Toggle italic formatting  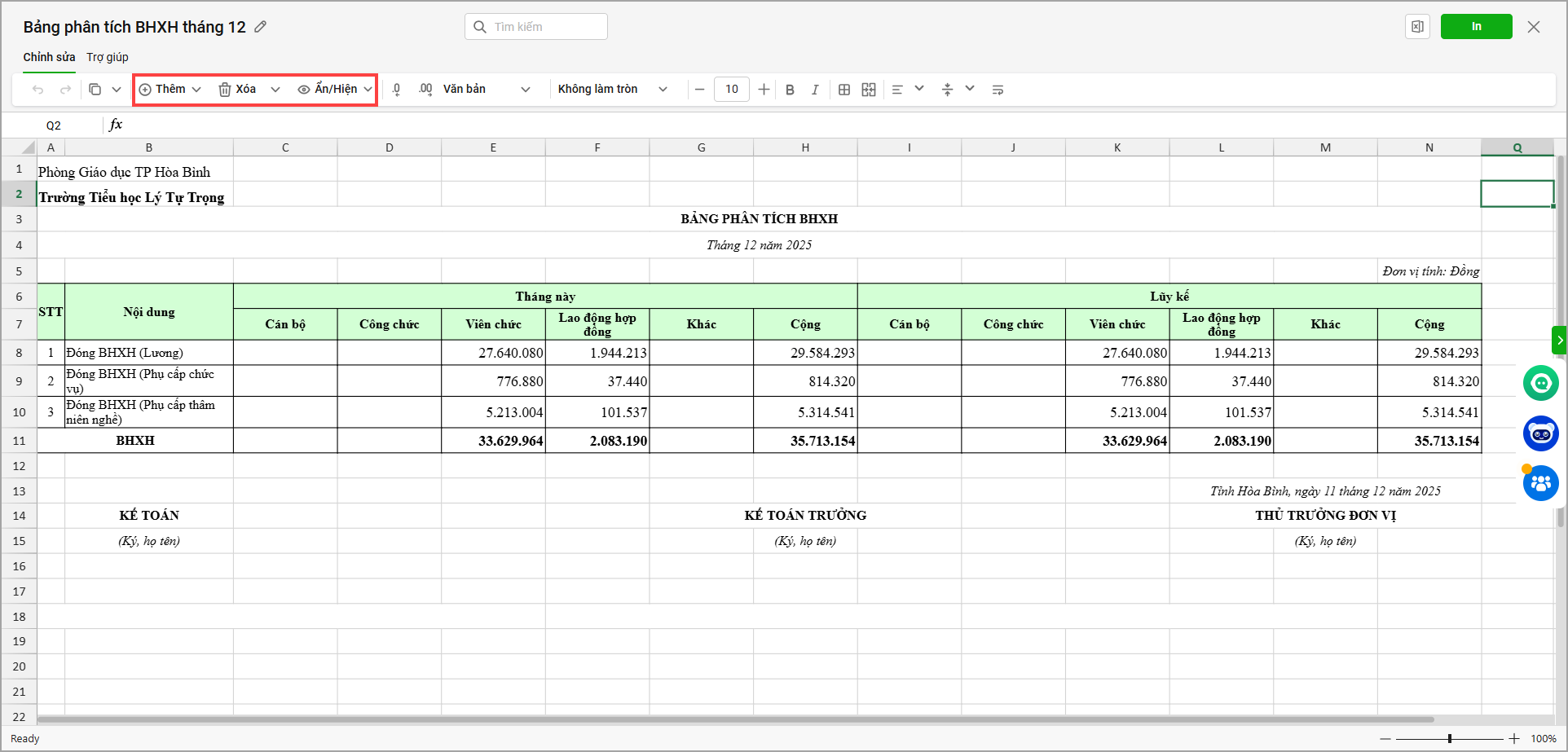coord(814,90)
